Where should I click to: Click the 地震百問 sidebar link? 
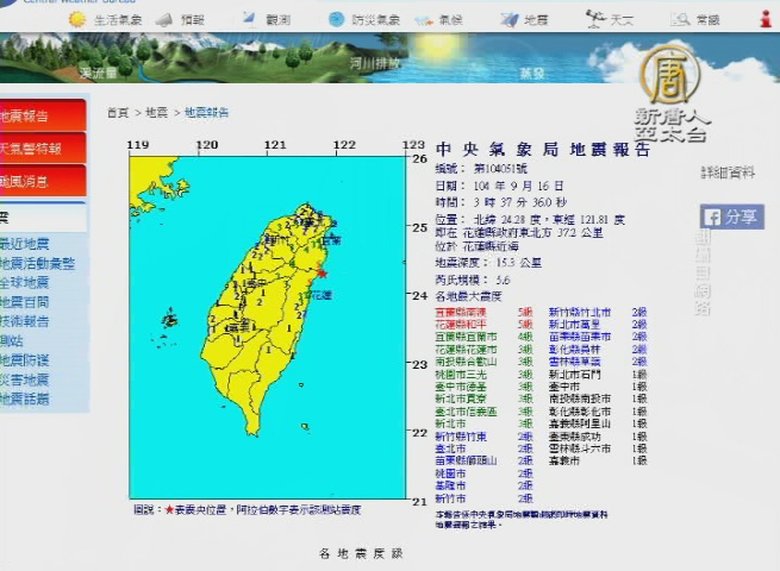point(26,302)
